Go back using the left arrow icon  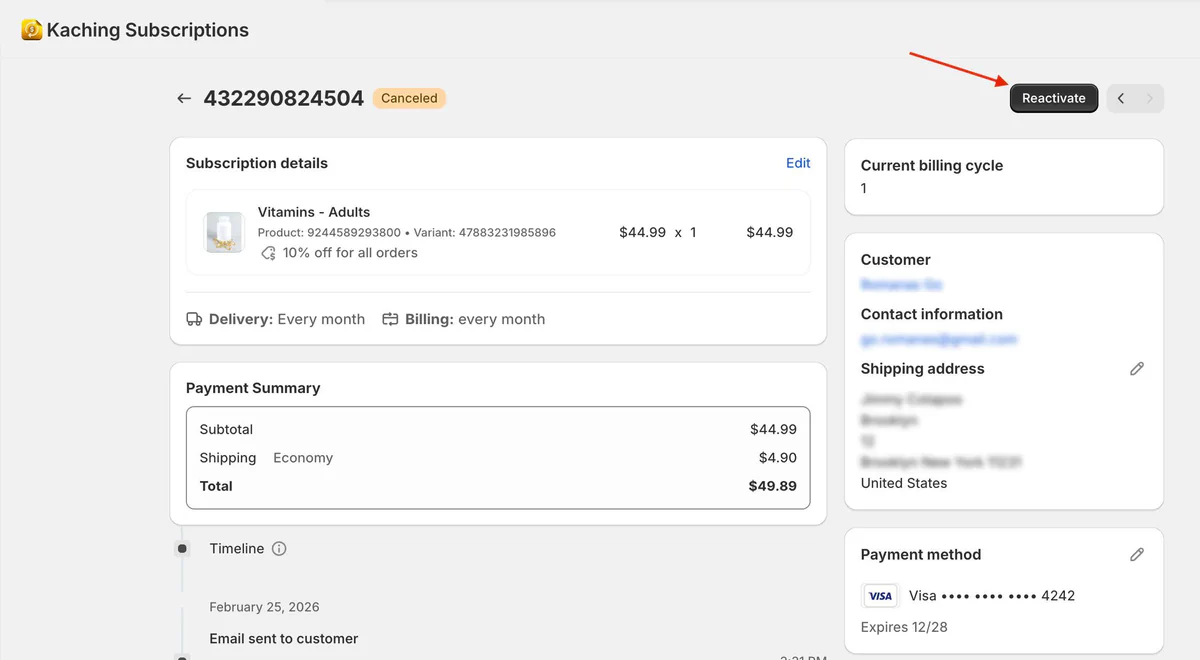pos(184,98)
